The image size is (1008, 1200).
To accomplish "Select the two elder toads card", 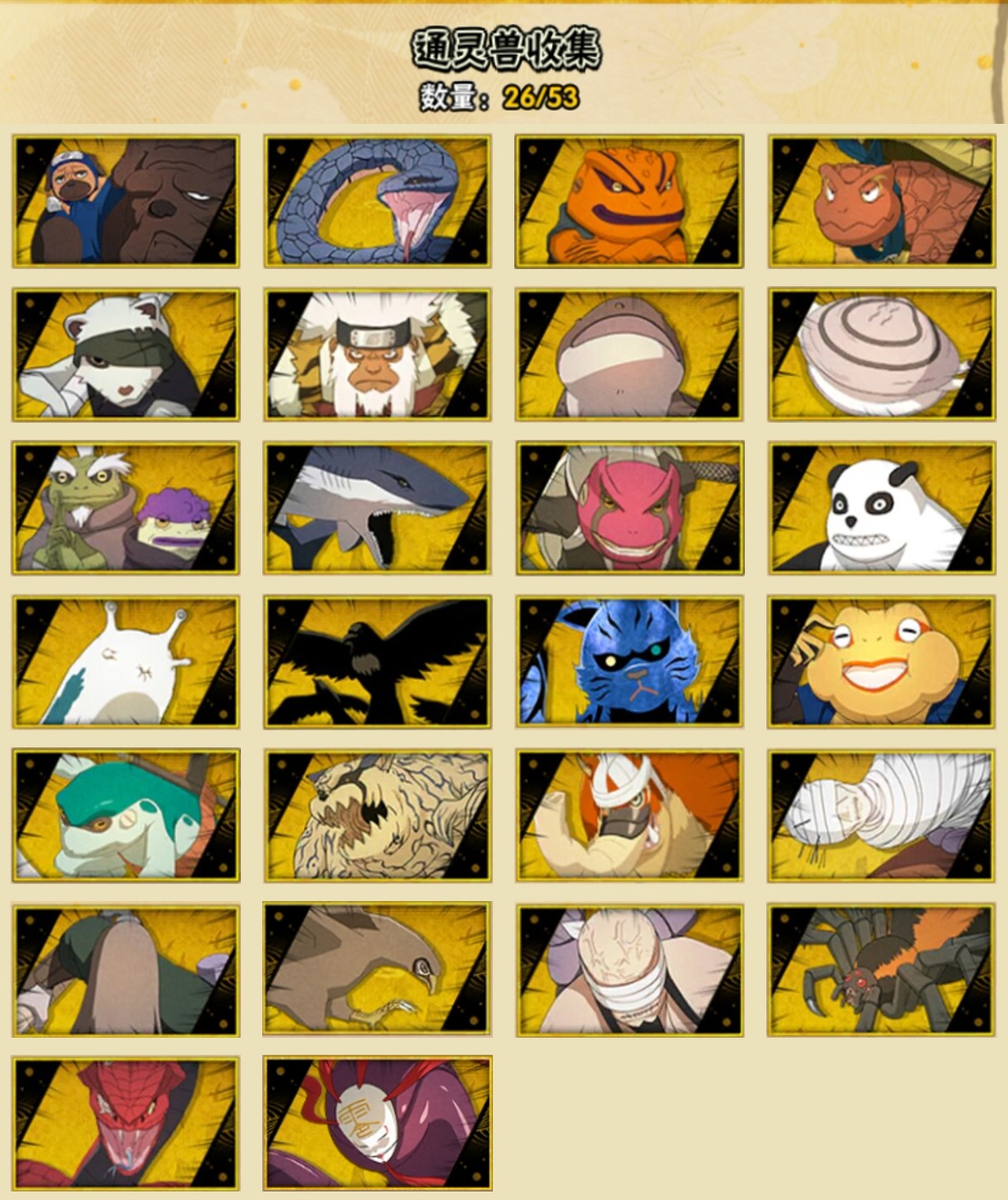I will click(126, 508).
